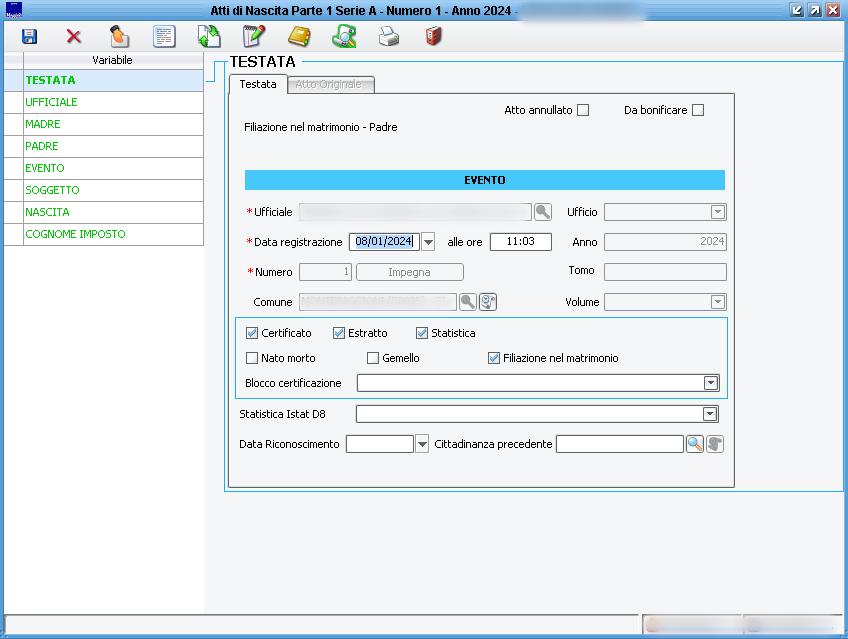Click the red X delete icon
The width and height of the screenshot is (848, 639).
(x=74, y=37)
